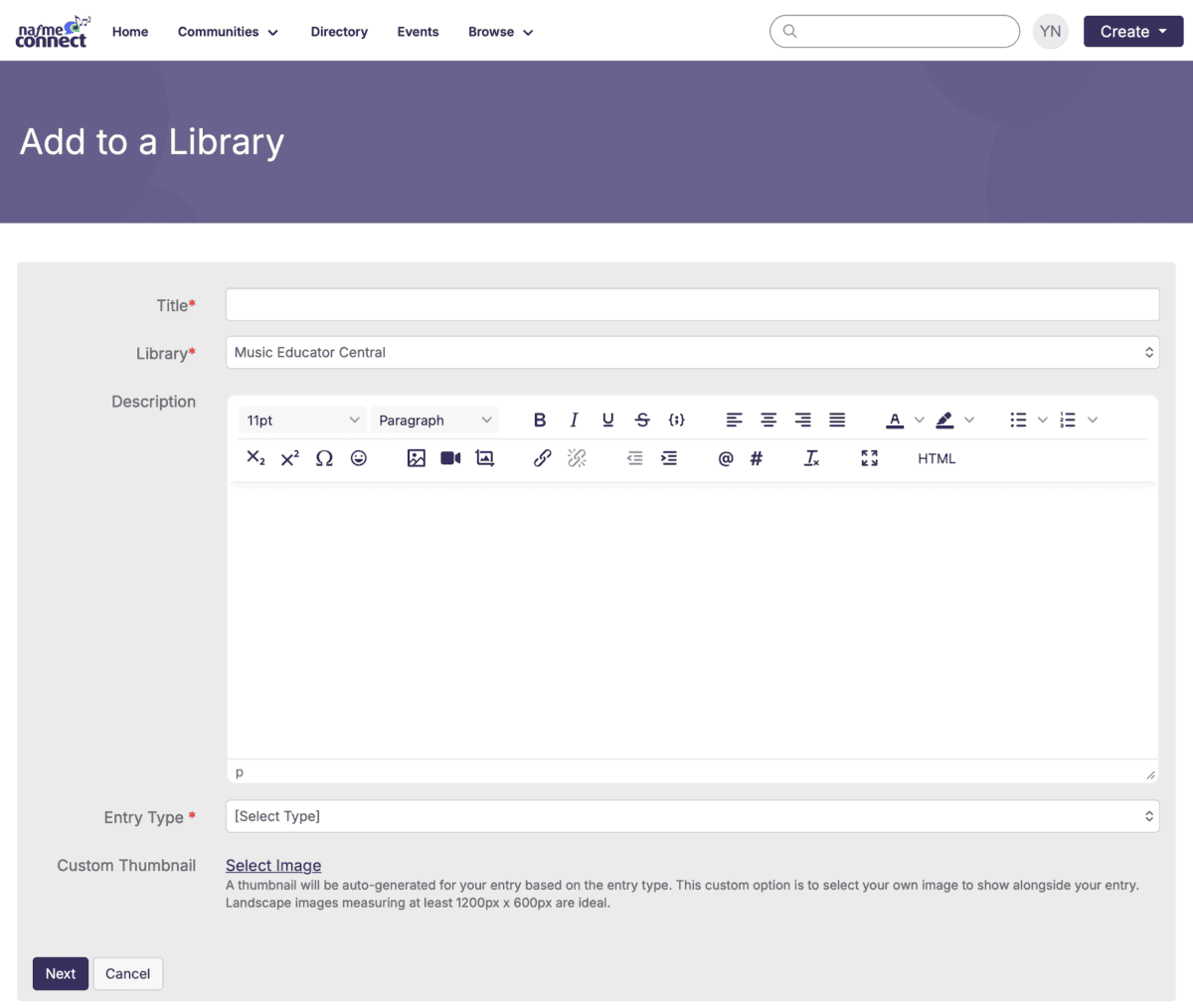
Task: Open the Communities menu
Action: (x=228, y=32)
